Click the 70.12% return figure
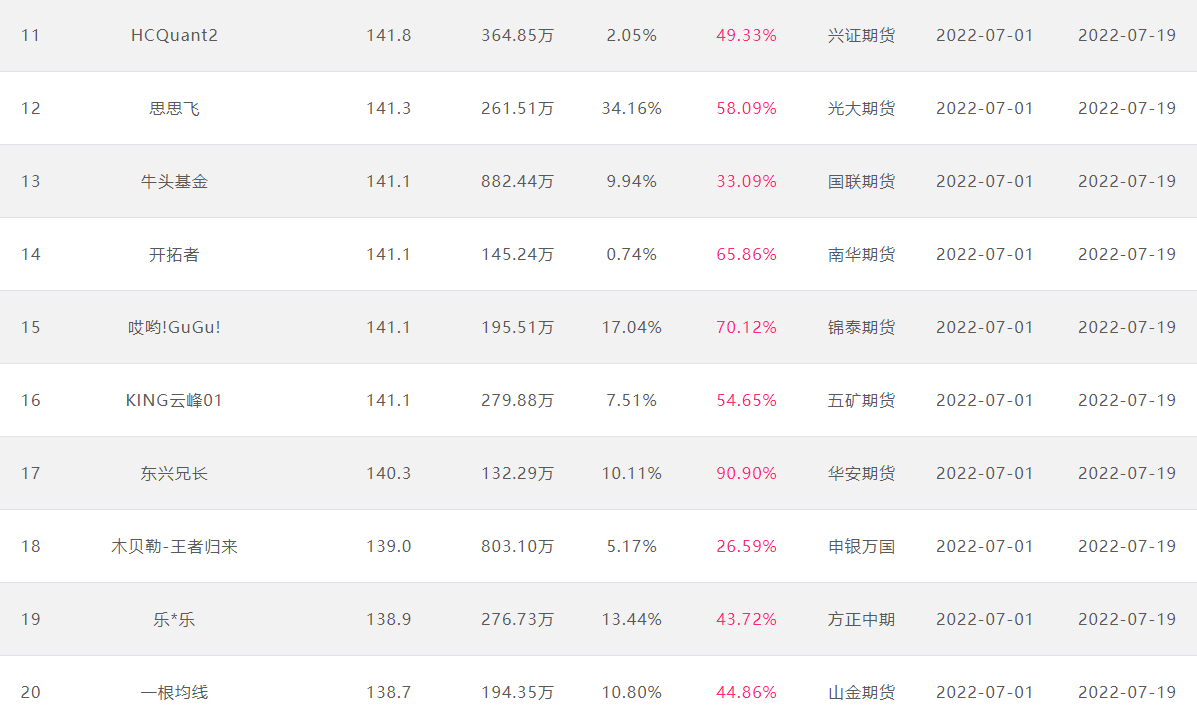This screenshot has width=1197, height=723. click(x=746, y=327)
